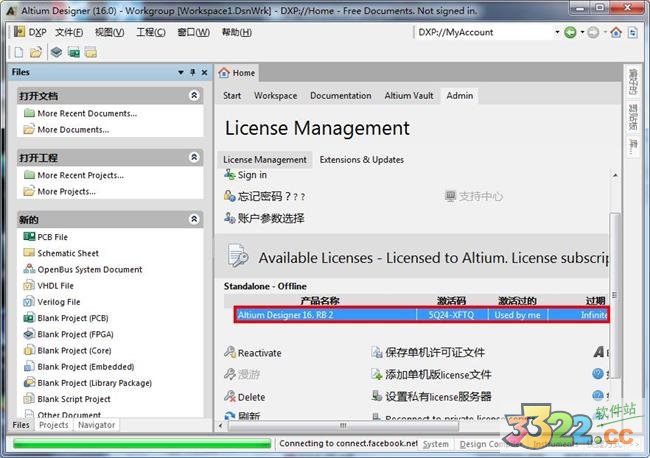This screenshot has width=650, height=458.
Task: Click 设置私有license服务器 link
Action: click(x=432, y=397)
